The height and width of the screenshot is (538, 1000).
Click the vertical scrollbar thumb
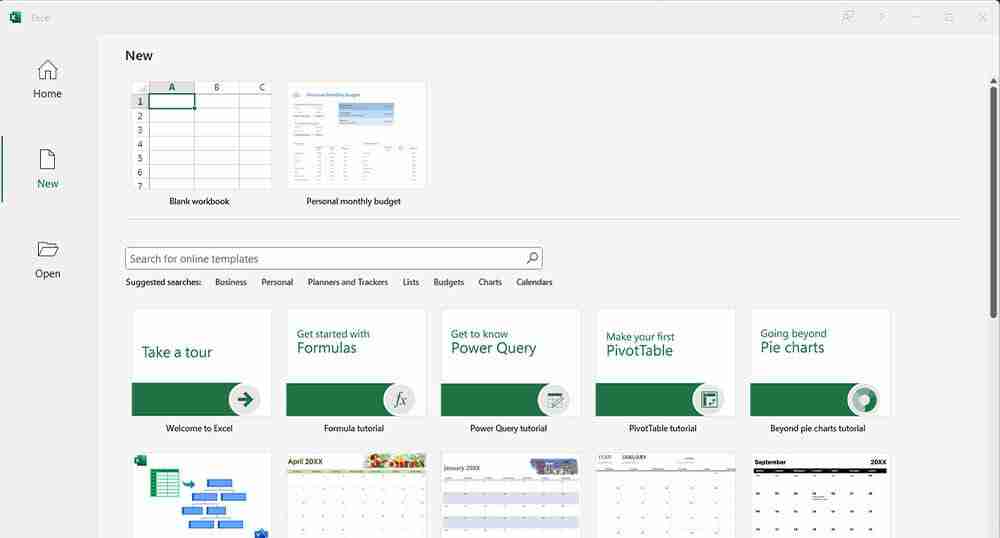(993, 201)
